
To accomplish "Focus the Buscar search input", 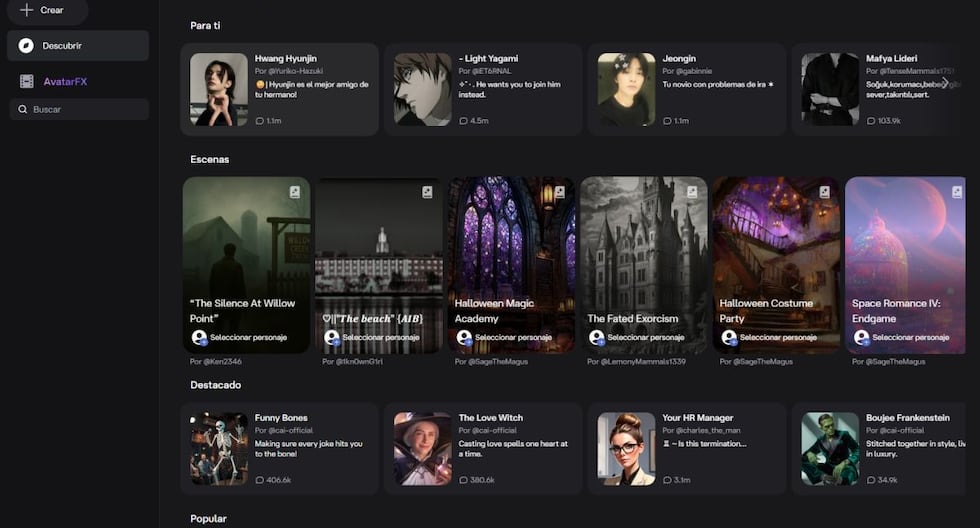I will (x=85, y=109).
